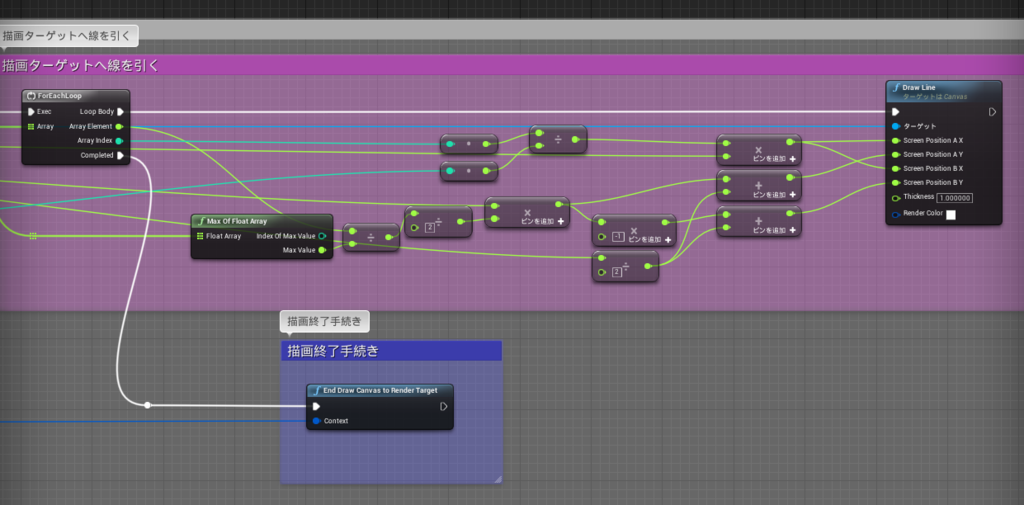Click the Index Of Max Value pin
This screenshot has height=505, width=1024.
[x=322, y=236]
